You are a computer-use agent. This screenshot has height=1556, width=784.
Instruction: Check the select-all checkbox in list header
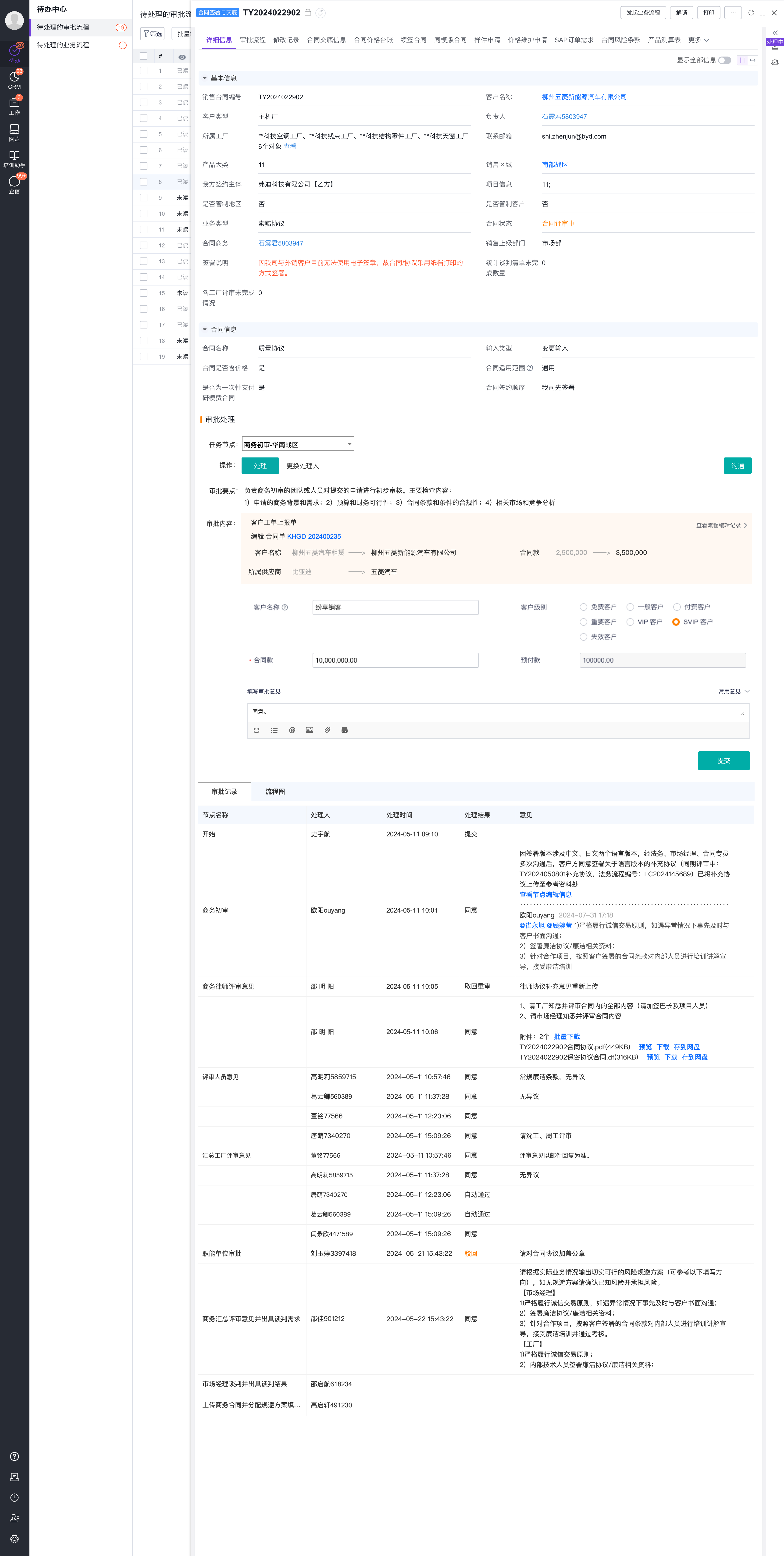point(144,56)
